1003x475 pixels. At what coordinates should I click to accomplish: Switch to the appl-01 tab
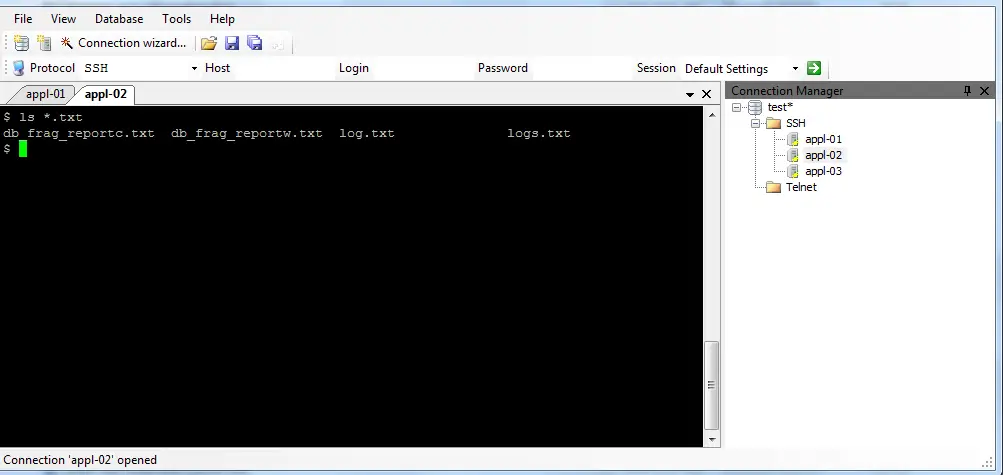tap(45, 94)
